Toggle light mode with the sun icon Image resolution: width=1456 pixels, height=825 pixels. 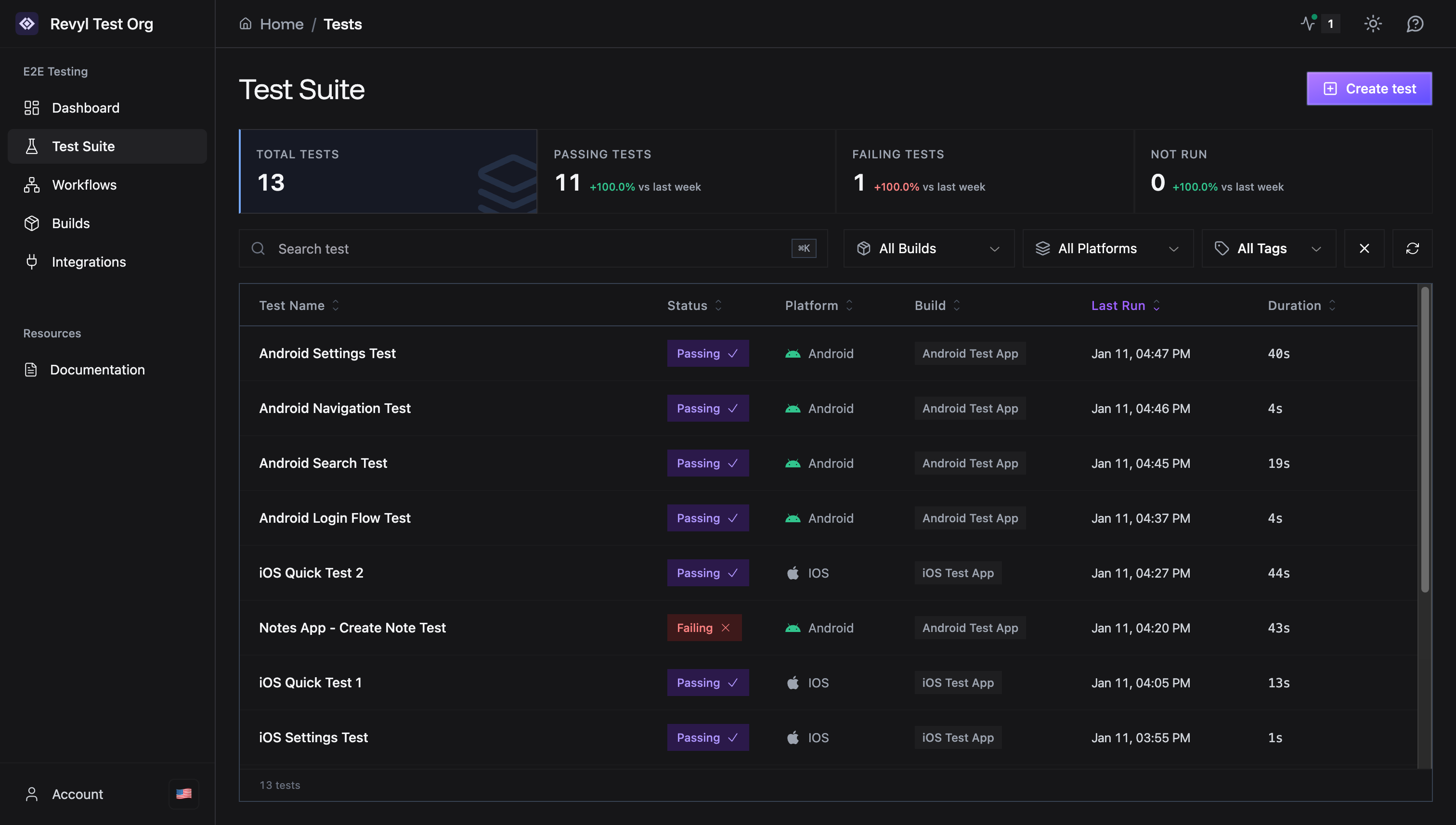click(1373, 24)
